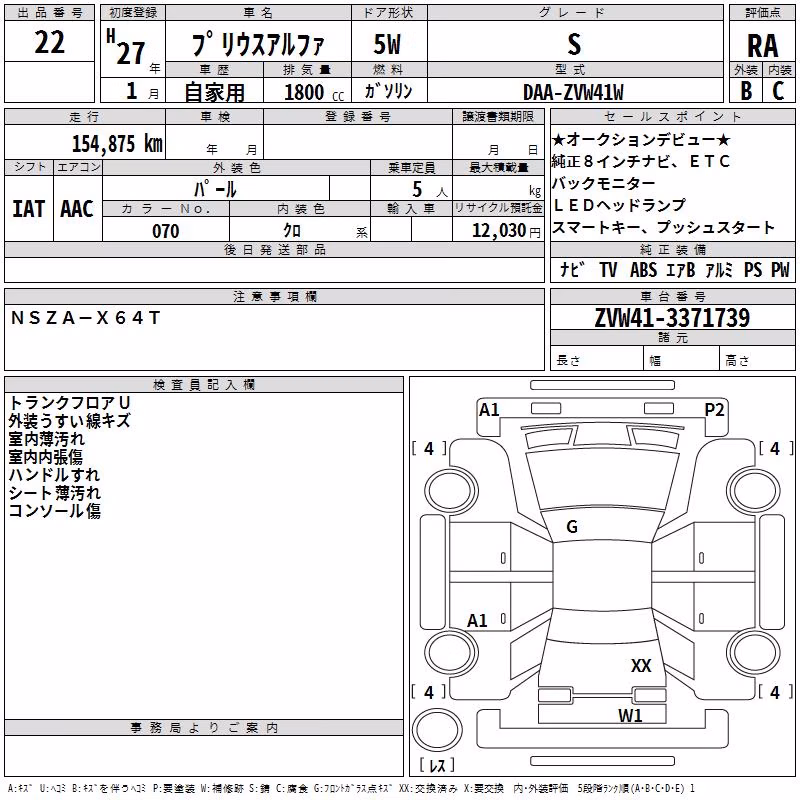Click exterior rating B

pos(746,91)
